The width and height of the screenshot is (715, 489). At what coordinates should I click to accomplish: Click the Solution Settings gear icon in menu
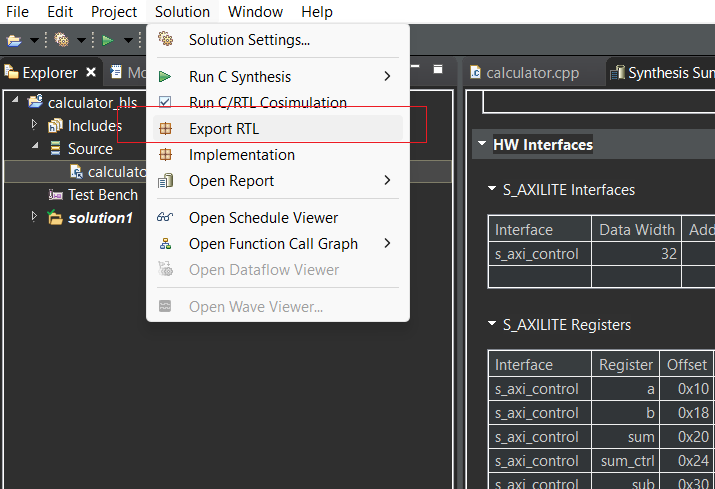[165, 39]
